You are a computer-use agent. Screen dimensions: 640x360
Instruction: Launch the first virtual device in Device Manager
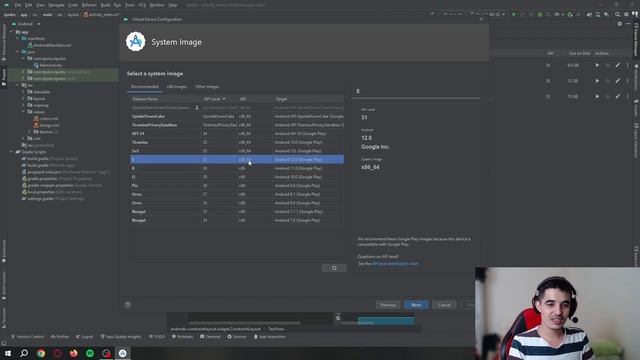597,65
